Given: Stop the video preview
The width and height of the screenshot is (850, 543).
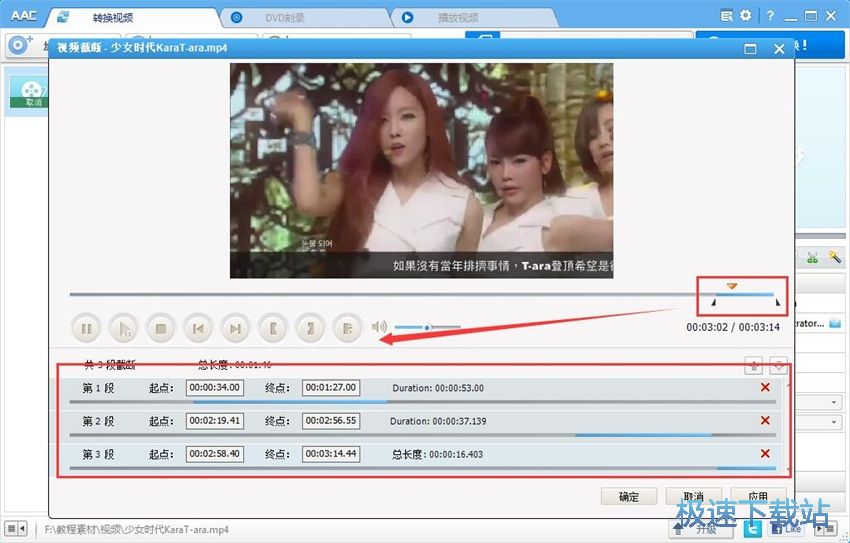Looking at the screenshot, I should (161, 328).
